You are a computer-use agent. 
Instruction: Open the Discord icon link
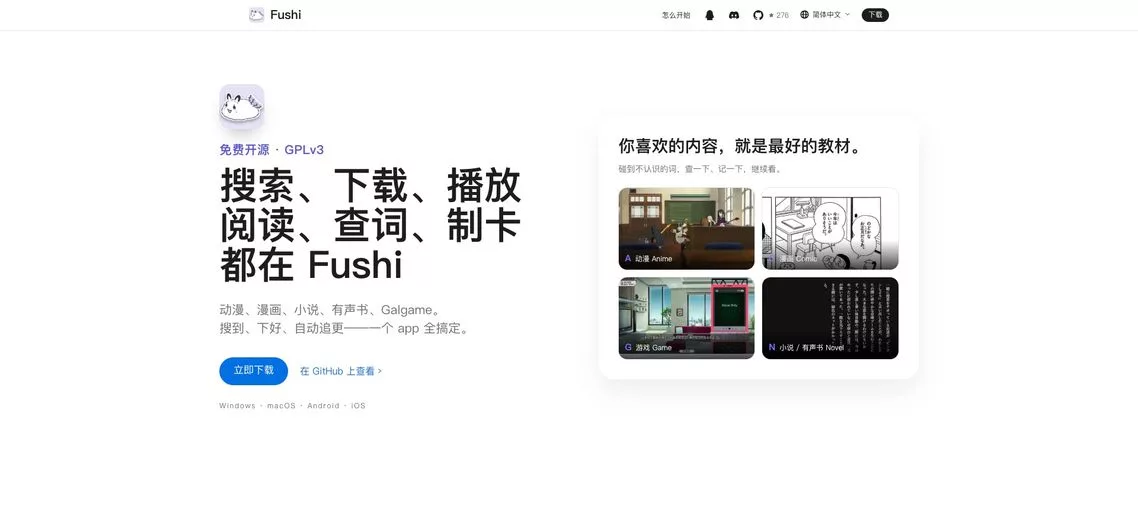point(734,15)
